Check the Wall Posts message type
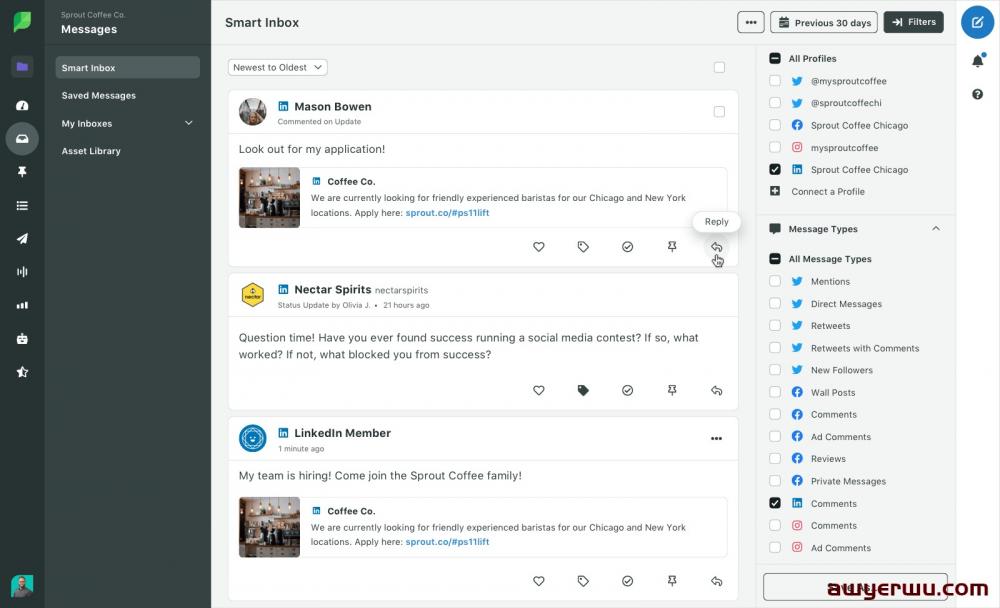Image resolution: width=1000 pixels, height=608 pixels. 775,392
